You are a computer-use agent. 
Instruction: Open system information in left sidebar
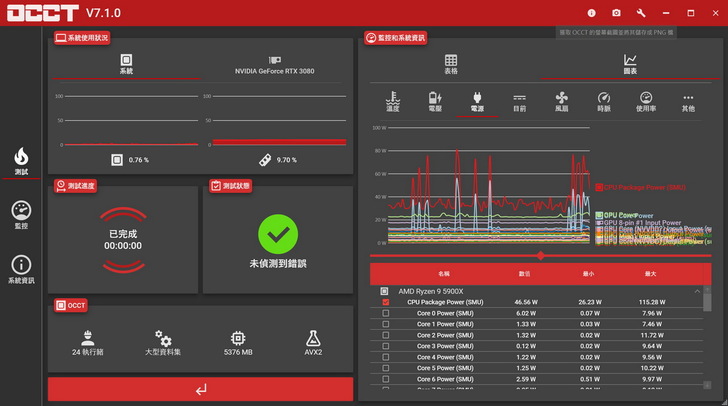coord(21,269)
